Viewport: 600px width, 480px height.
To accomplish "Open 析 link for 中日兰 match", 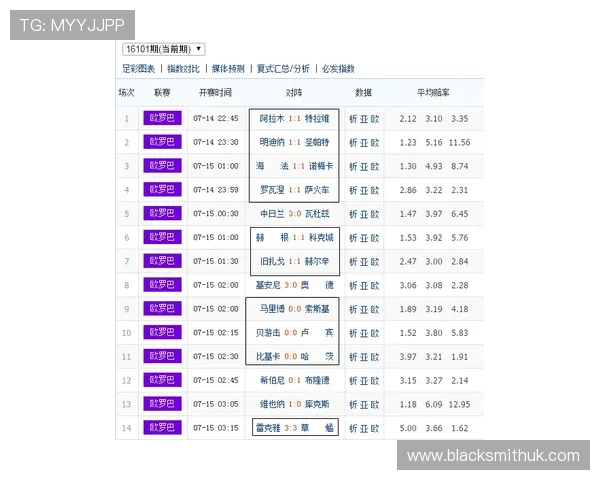I will tap(353, 214).
